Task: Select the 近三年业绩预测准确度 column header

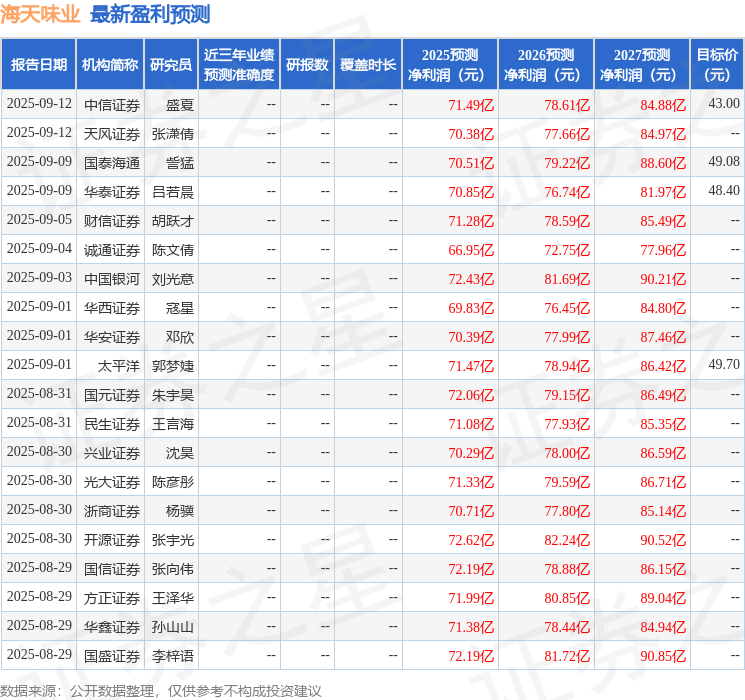Action: pos(239,65)
